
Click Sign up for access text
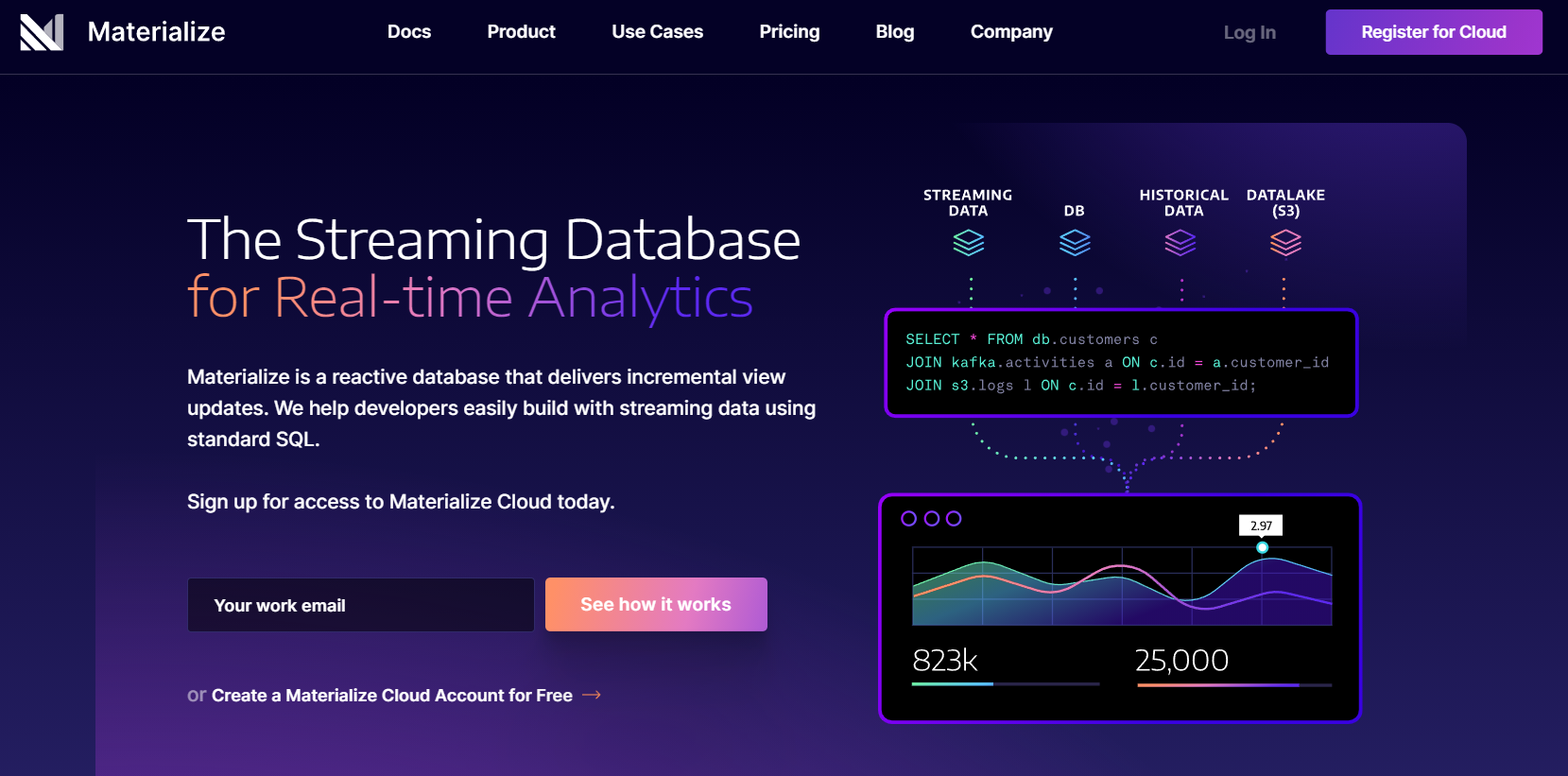401,501
